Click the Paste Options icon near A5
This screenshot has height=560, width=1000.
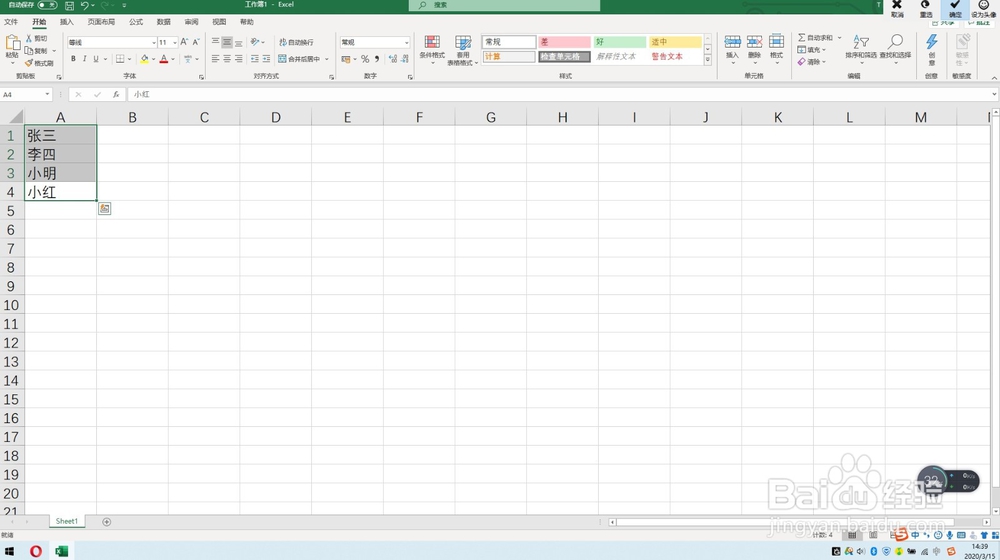click(x=105, y=209)
